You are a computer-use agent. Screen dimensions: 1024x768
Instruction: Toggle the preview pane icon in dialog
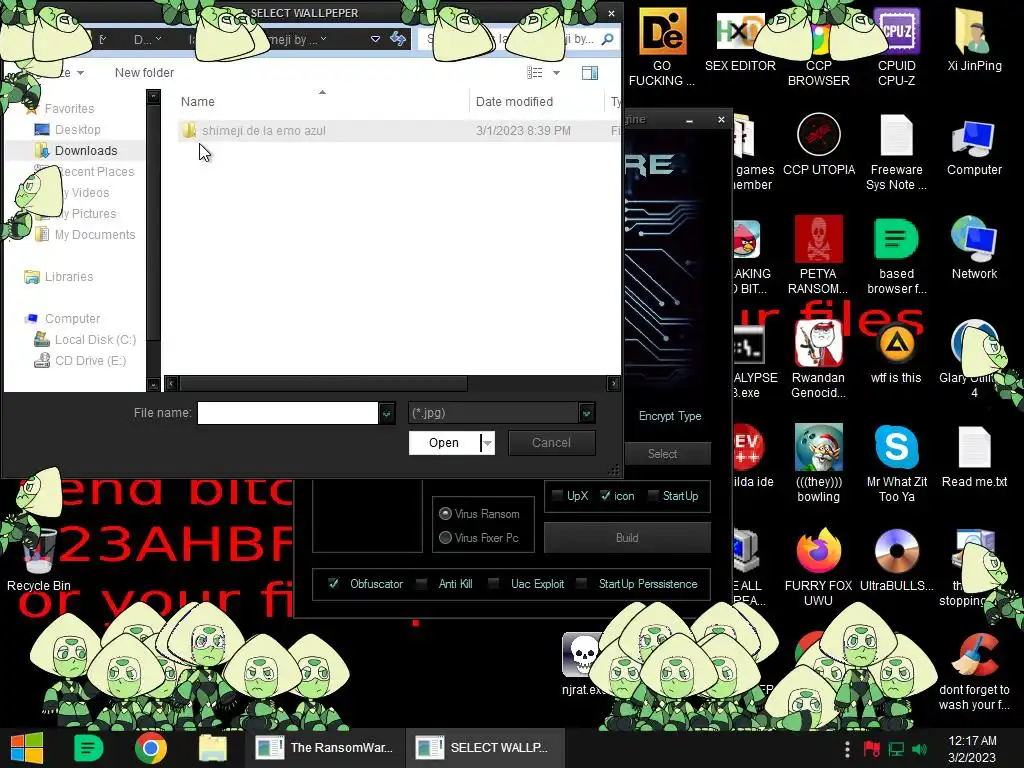click(x=590, y=72)
